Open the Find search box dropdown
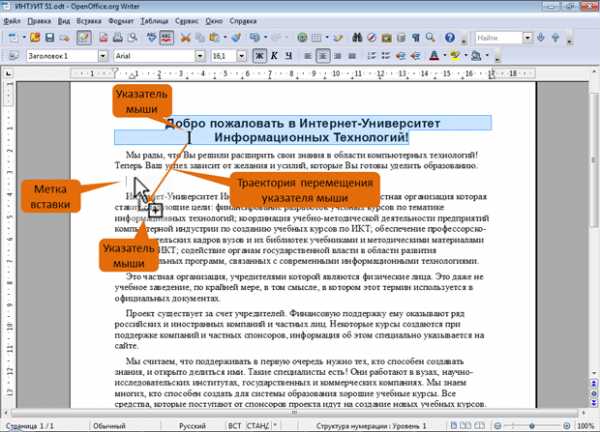 tap(528, 37)
